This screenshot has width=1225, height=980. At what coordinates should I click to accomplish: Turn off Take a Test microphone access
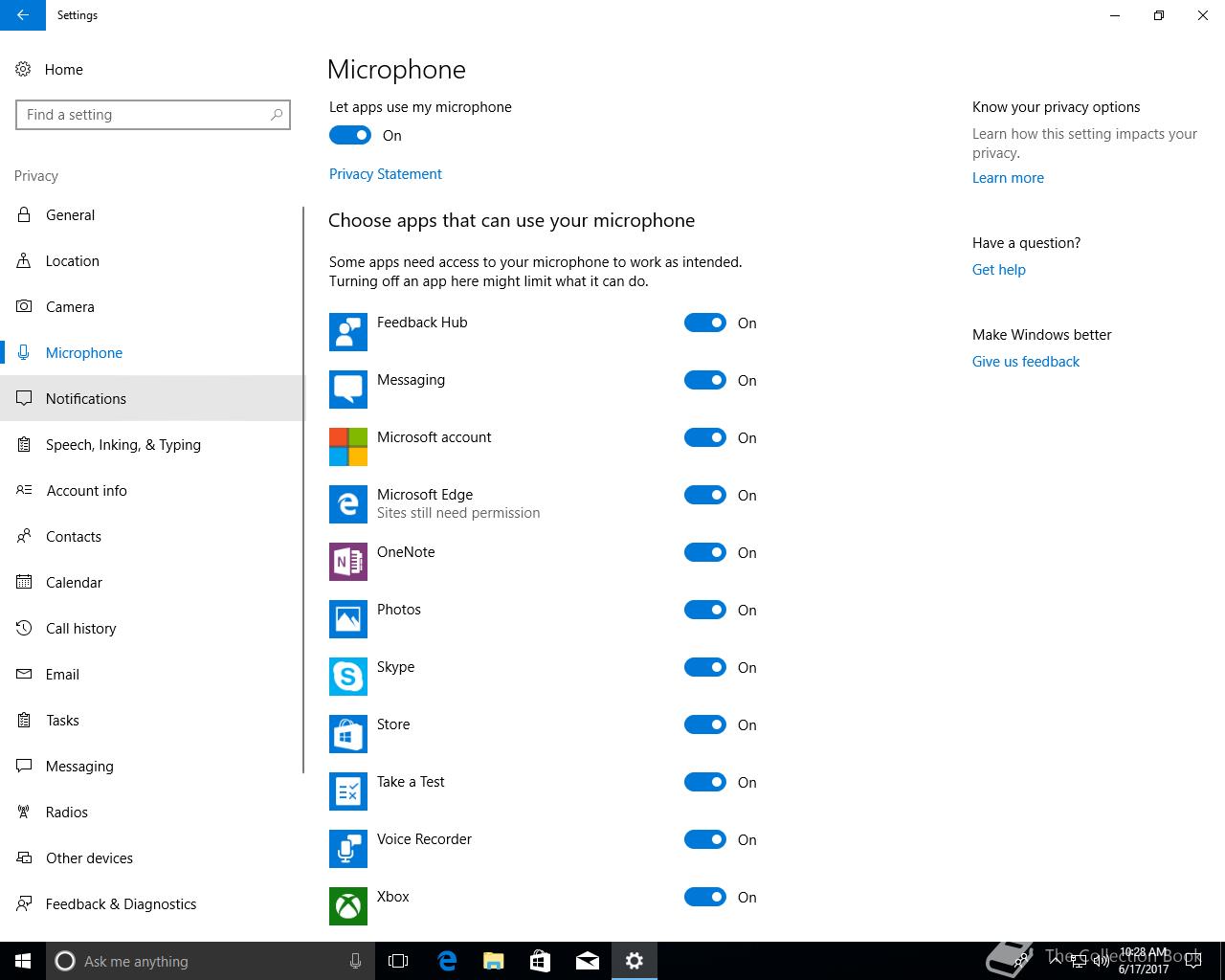point(705,782)
